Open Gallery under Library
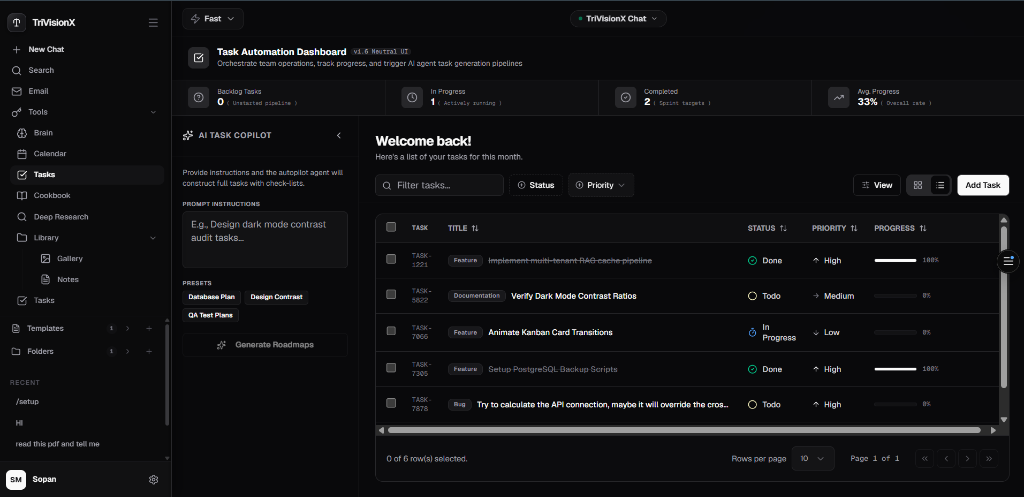Screen dimensions: 1024x497 pos(69,259)
